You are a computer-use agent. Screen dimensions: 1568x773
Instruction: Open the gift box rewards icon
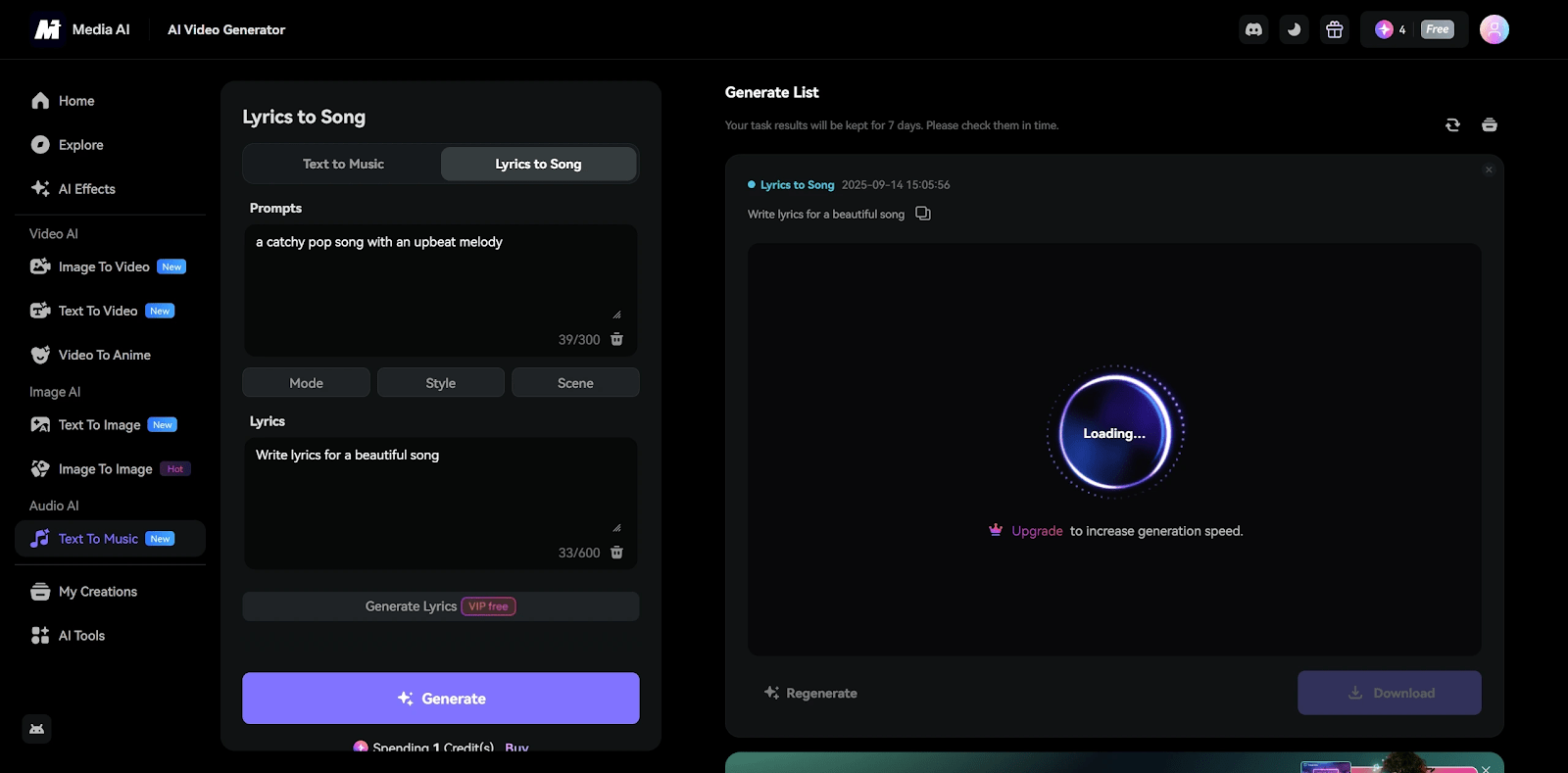point(1334,29)
